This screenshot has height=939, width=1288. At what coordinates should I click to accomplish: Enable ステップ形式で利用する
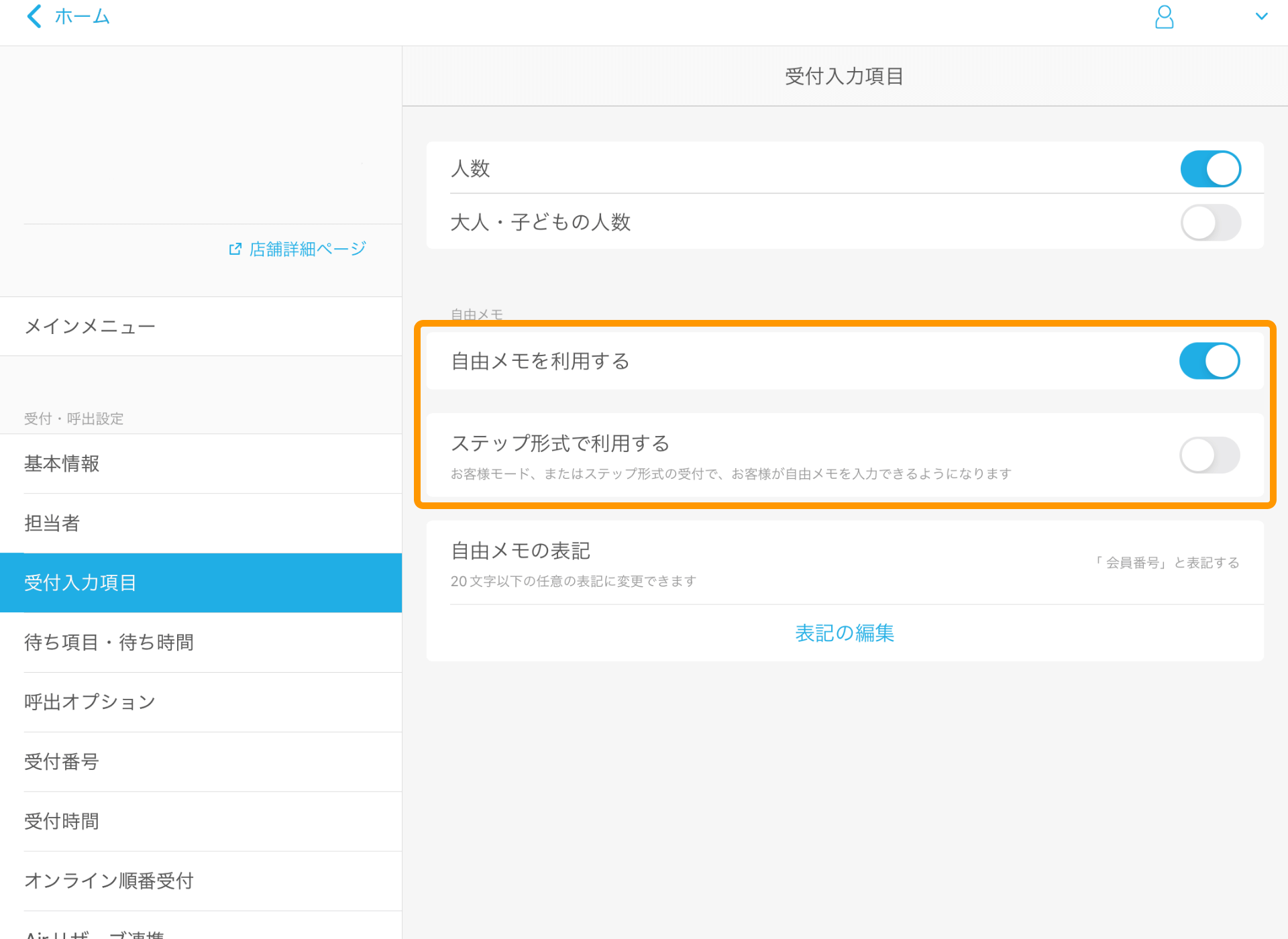1210,455
